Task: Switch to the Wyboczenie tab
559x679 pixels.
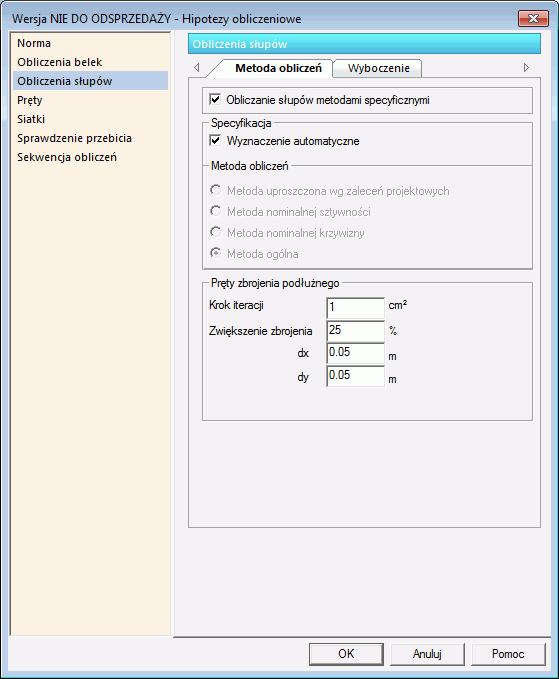Action: pos(378,68)
